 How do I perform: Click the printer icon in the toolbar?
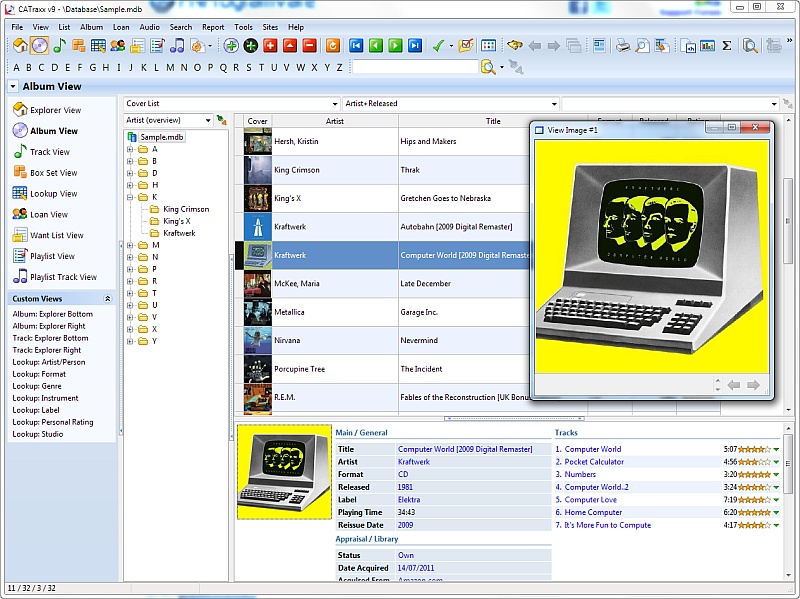(622, 46)
